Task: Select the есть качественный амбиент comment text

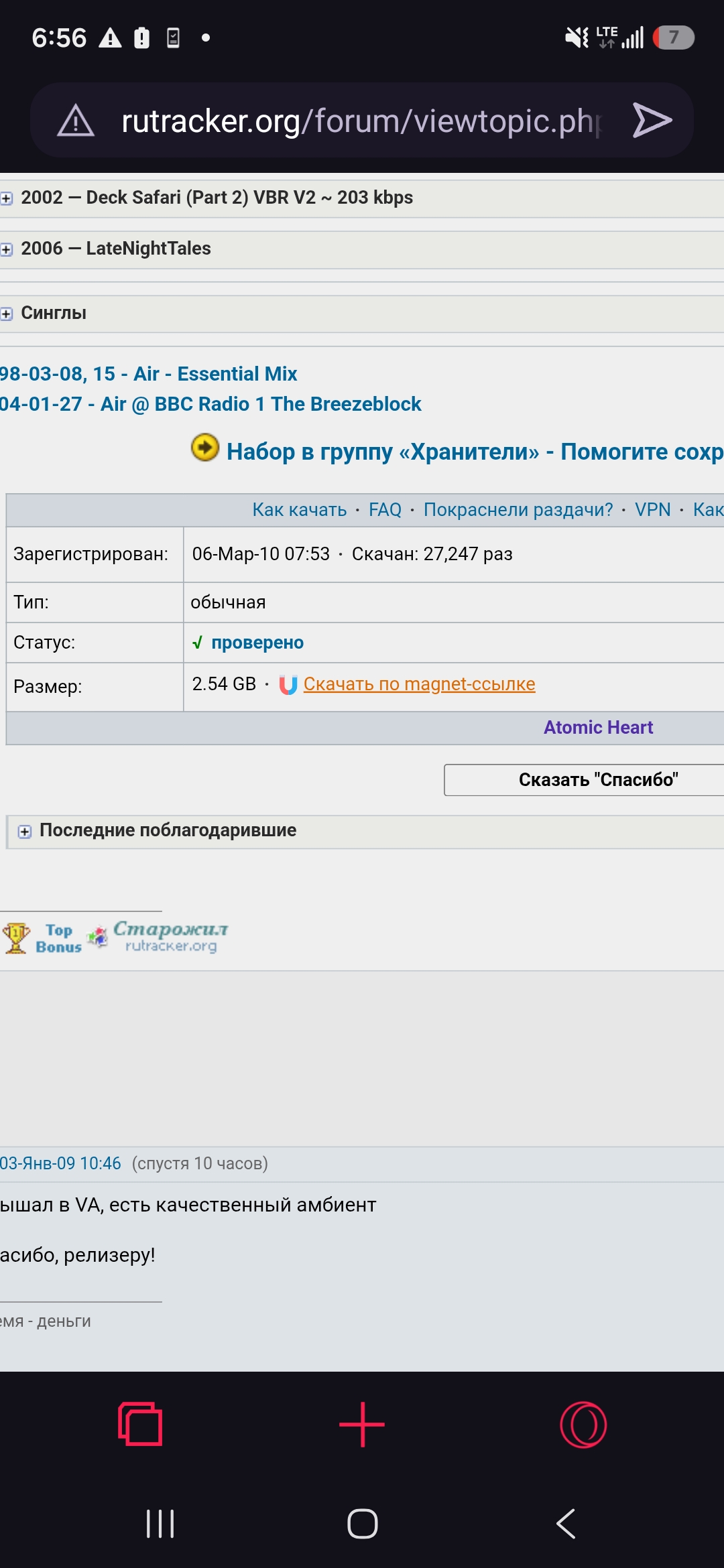Action: 243,1205
